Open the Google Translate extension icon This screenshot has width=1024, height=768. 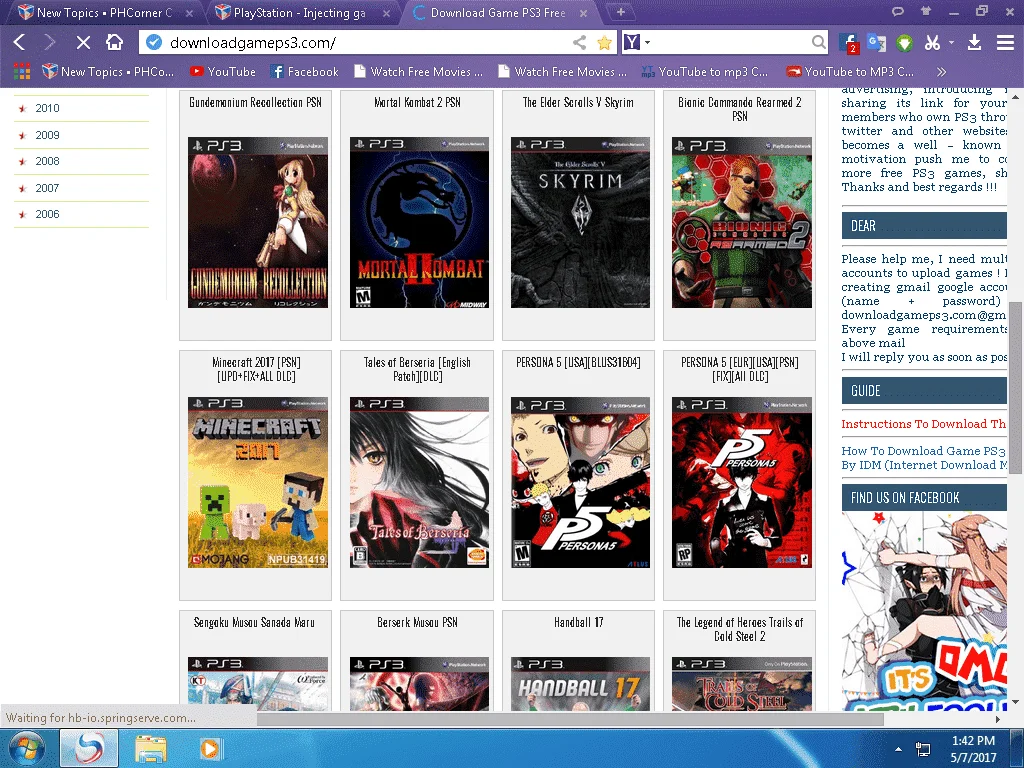pyautogui.click(x=876, y=42)
